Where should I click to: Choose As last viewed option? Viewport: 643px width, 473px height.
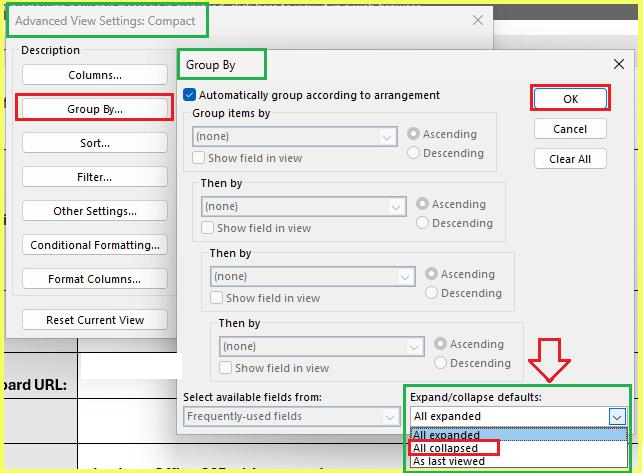pyautogui.click(x=449, y=461)
